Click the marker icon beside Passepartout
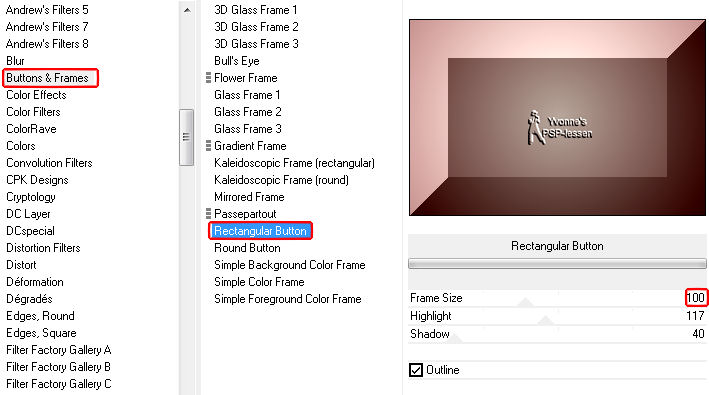This screenshot has width=709, height=395. coord(208,213)
